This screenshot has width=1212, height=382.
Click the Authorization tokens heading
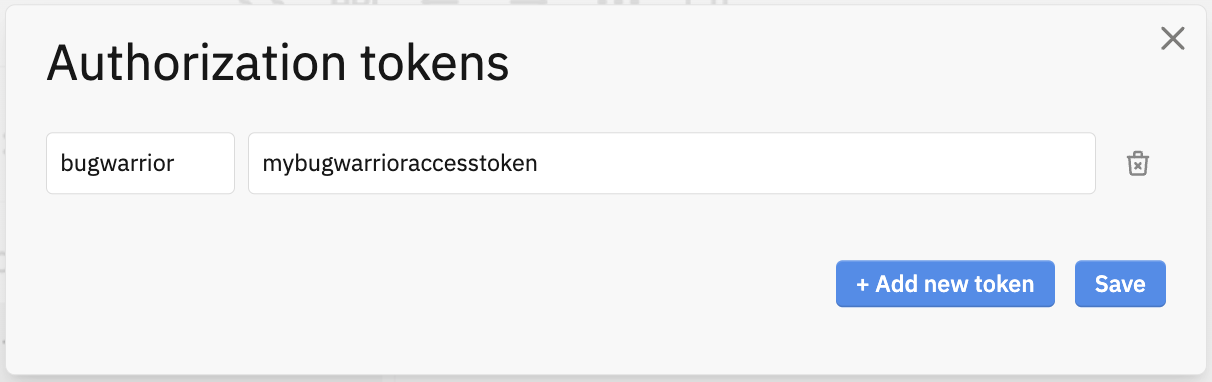pyautogui.click(x=278, y=64)
